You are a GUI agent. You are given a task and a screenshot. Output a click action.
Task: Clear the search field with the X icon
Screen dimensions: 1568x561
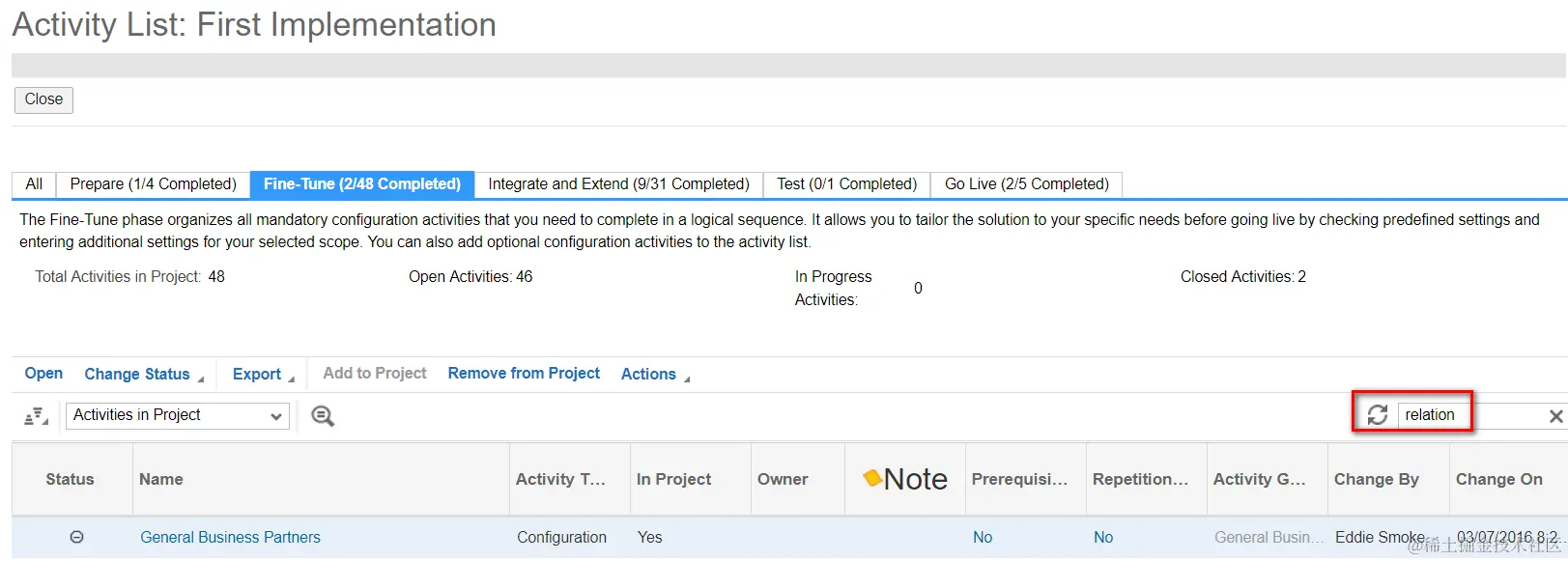point(1555,416)
